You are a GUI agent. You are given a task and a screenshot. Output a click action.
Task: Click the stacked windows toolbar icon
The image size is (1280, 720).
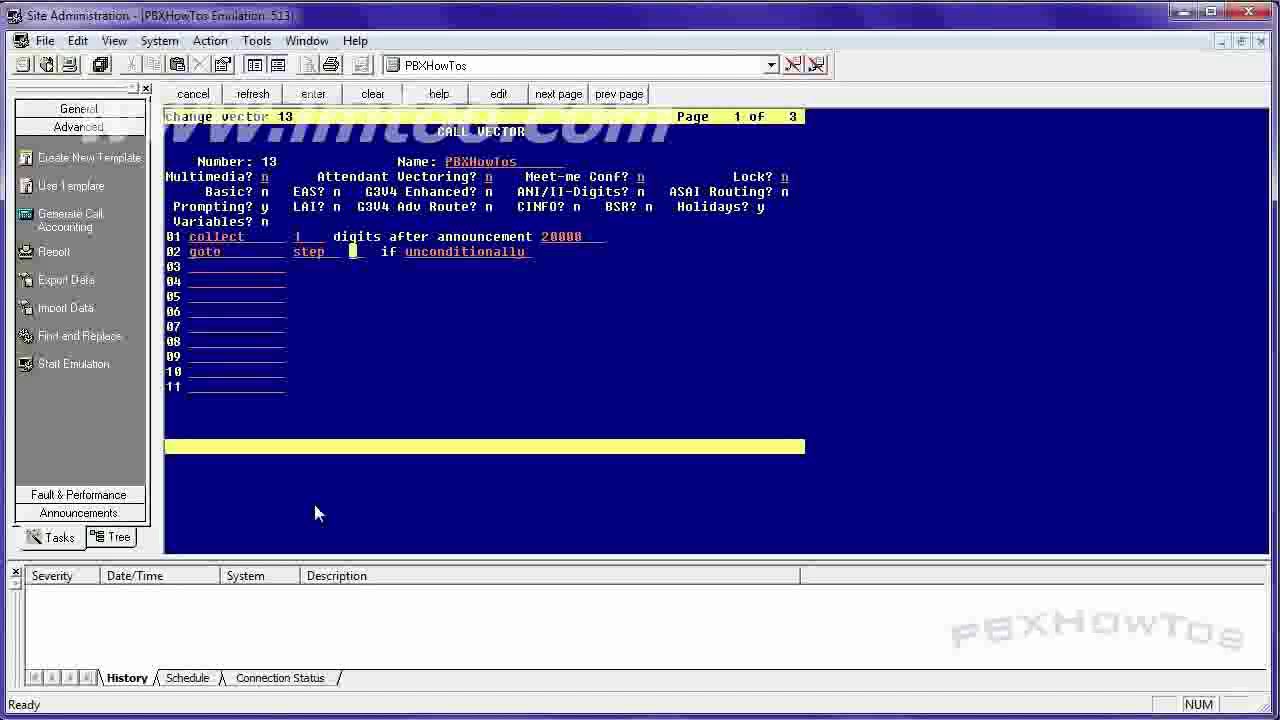(x=101, y=65)
